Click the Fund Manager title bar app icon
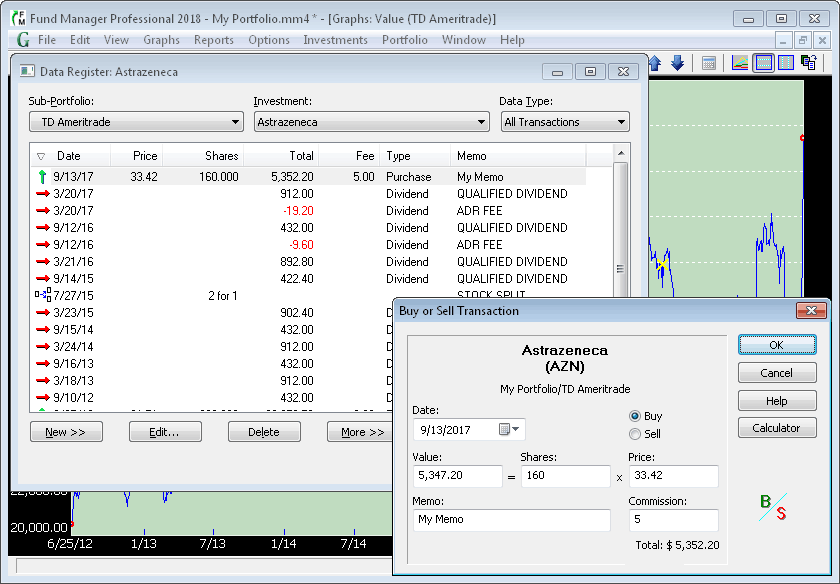Image resolution: width=840 pixels, height=584 pixels. [18, 18]
